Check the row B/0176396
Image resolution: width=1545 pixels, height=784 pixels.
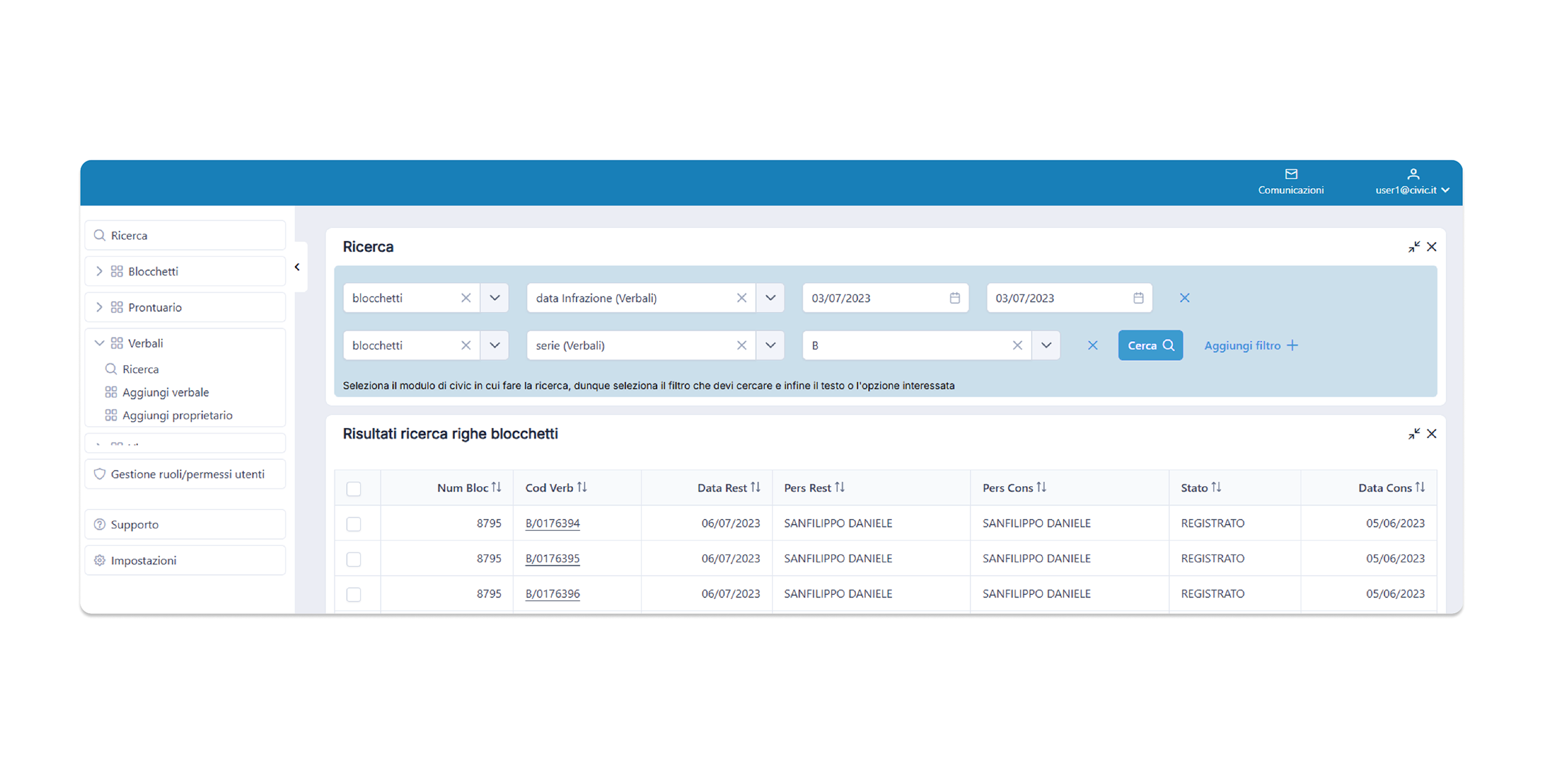[353, 594]
